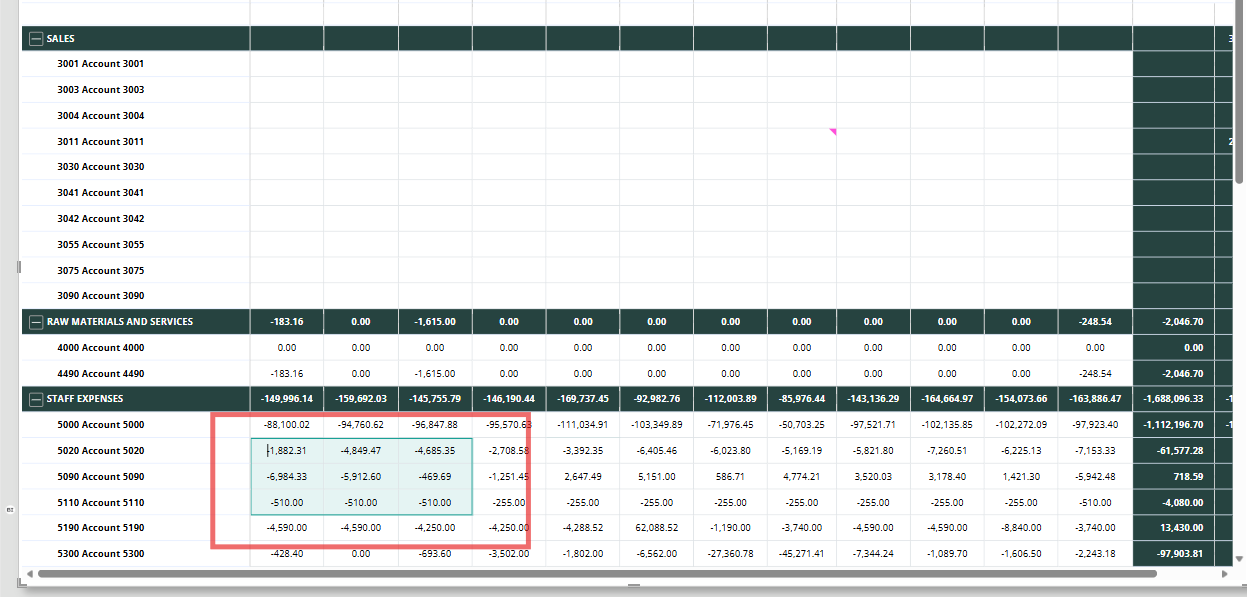Click the pink comment marker triangle
Viewport: 1247px width, 597px height.
click(x=833, y=131)
